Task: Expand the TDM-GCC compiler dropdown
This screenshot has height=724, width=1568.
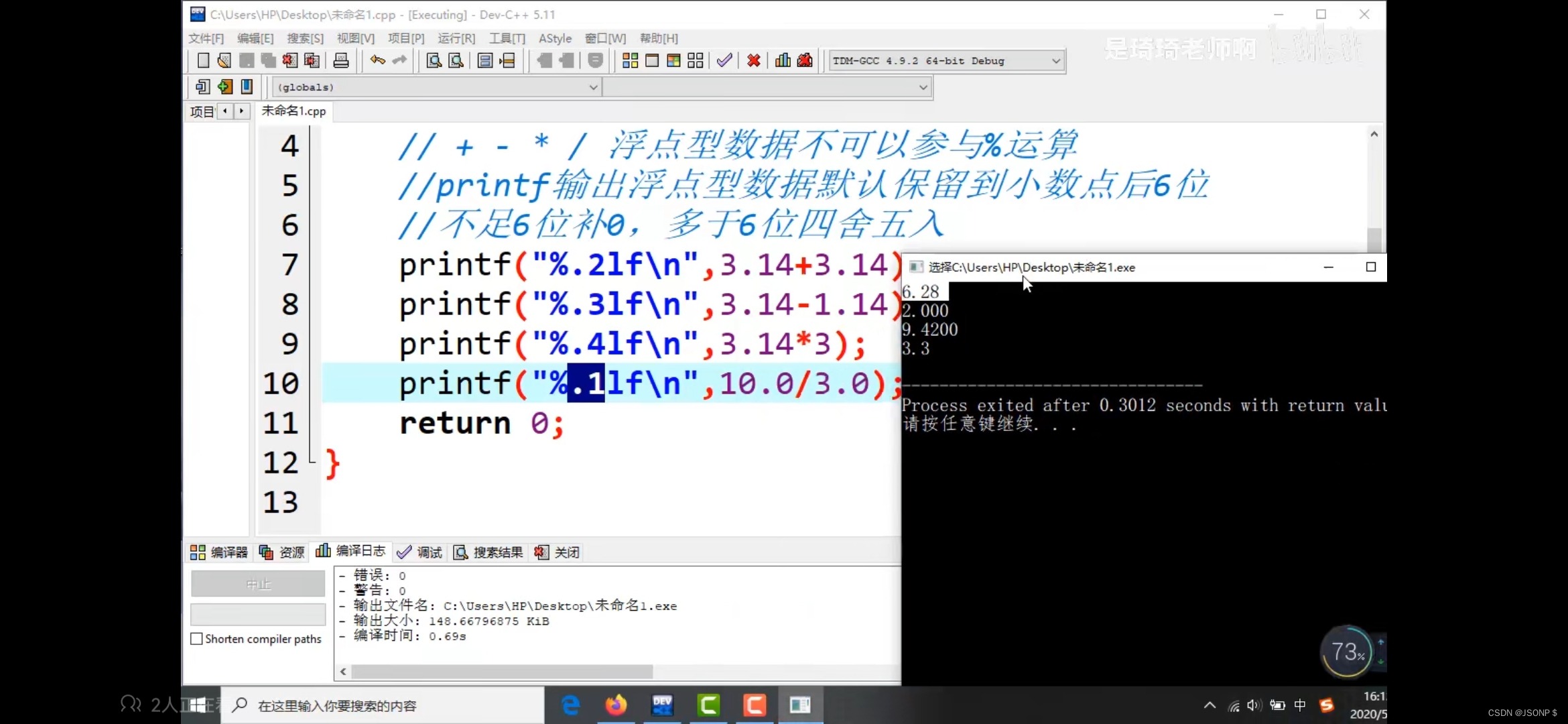Action: (x=1055, y=61)
